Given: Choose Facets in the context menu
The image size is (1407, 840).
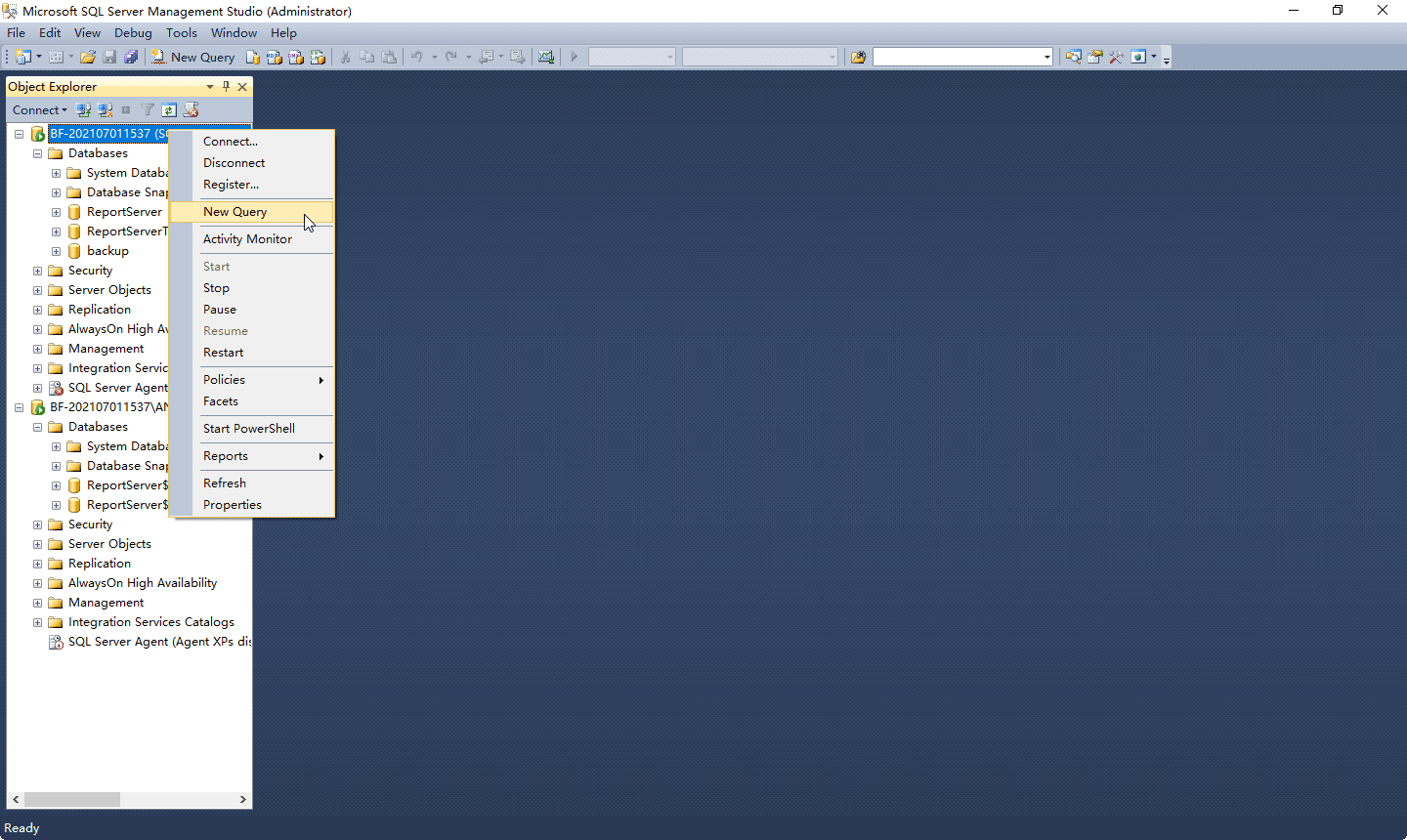Looking at the screenshot, I should (252, 401).
